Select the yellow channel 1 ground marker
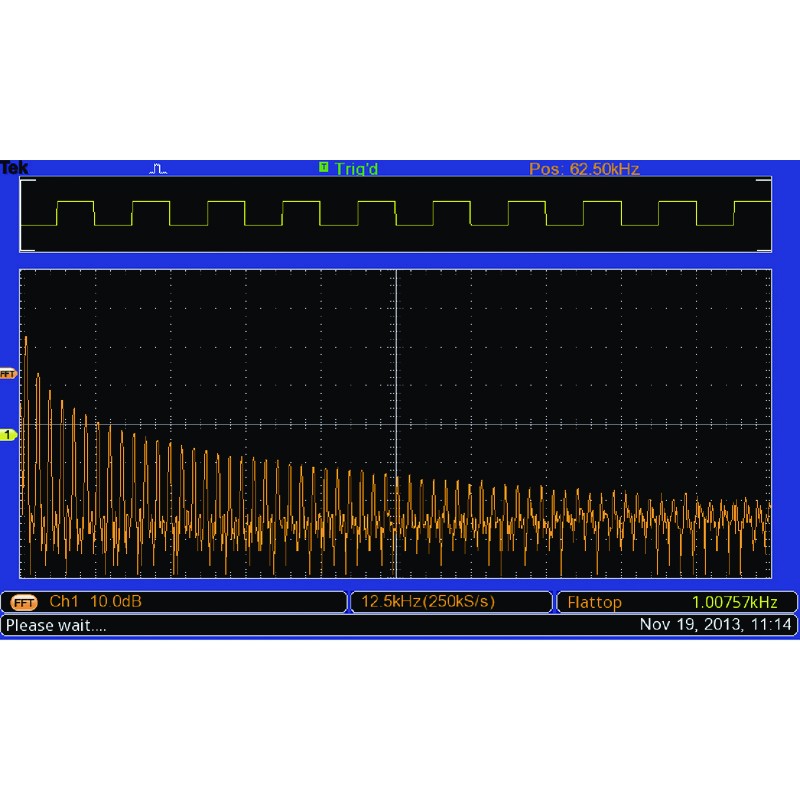 click(x=8, y=435)
